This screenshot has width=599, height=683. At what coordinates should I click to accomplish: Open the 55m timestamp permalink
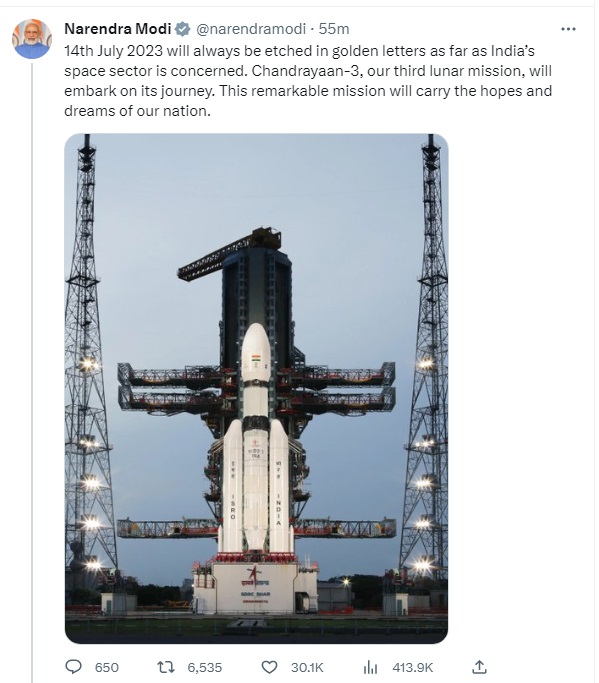coord(334,29)
